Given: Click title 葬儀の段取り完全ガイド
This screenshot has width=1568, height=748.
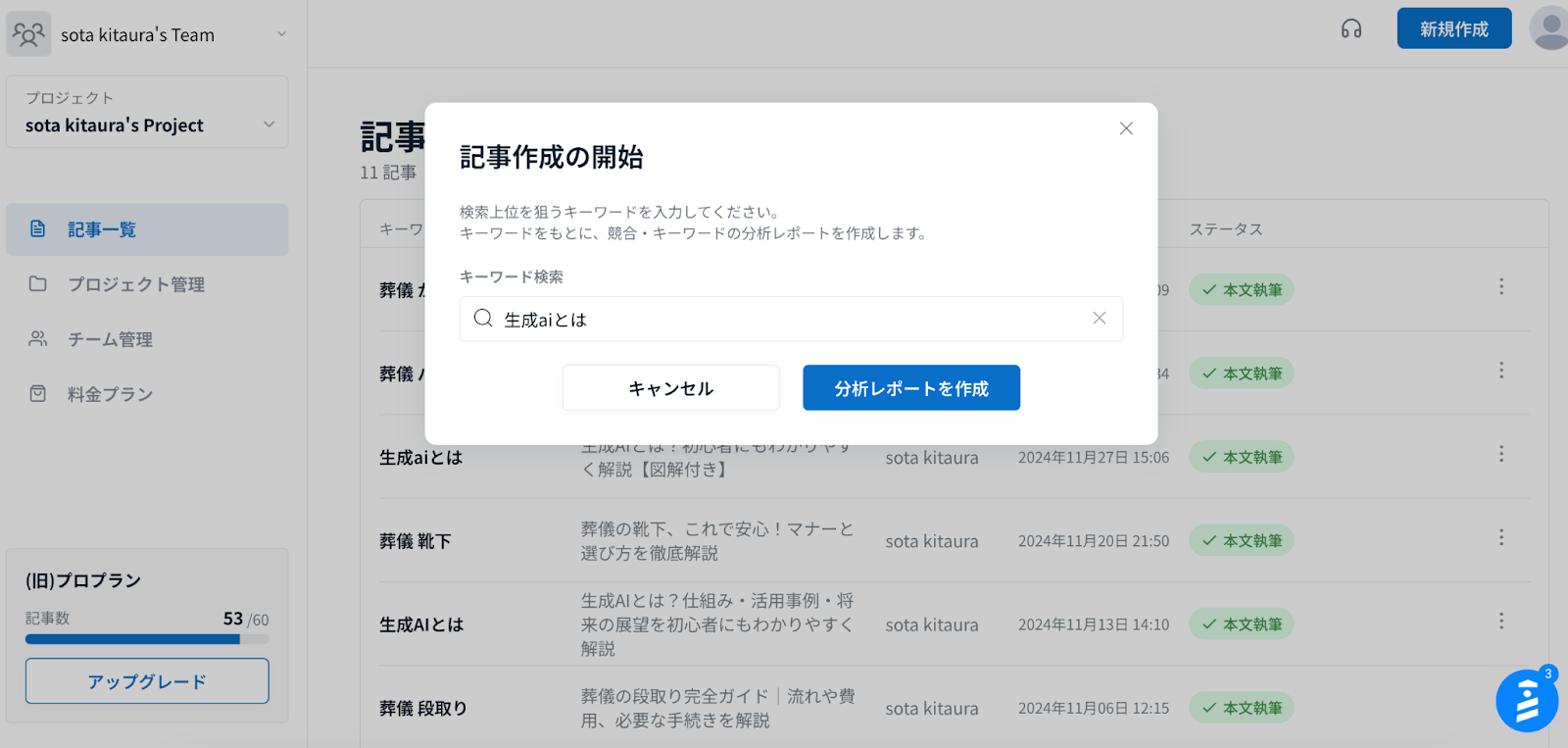Looking at the screenshot, I should click(x=717, y=708).
